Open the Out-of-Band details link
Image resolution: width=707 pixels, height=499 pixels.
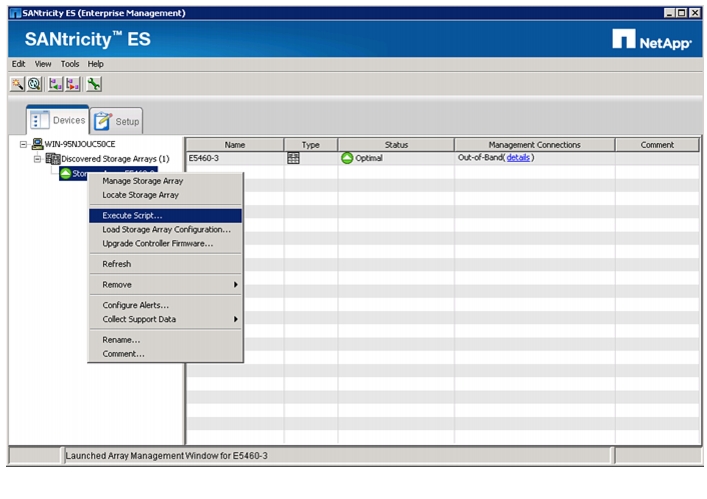tap(518, 158)
